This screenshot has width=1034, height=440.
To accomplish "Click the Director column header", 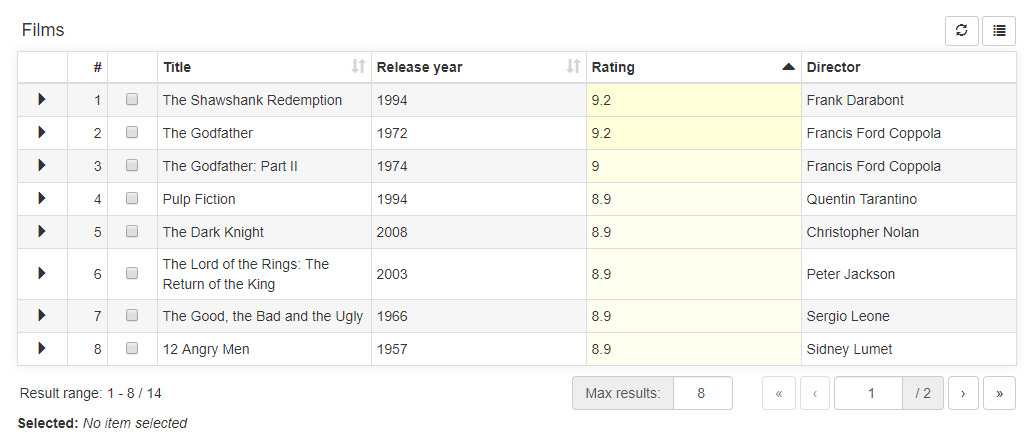I will point(834,67).
